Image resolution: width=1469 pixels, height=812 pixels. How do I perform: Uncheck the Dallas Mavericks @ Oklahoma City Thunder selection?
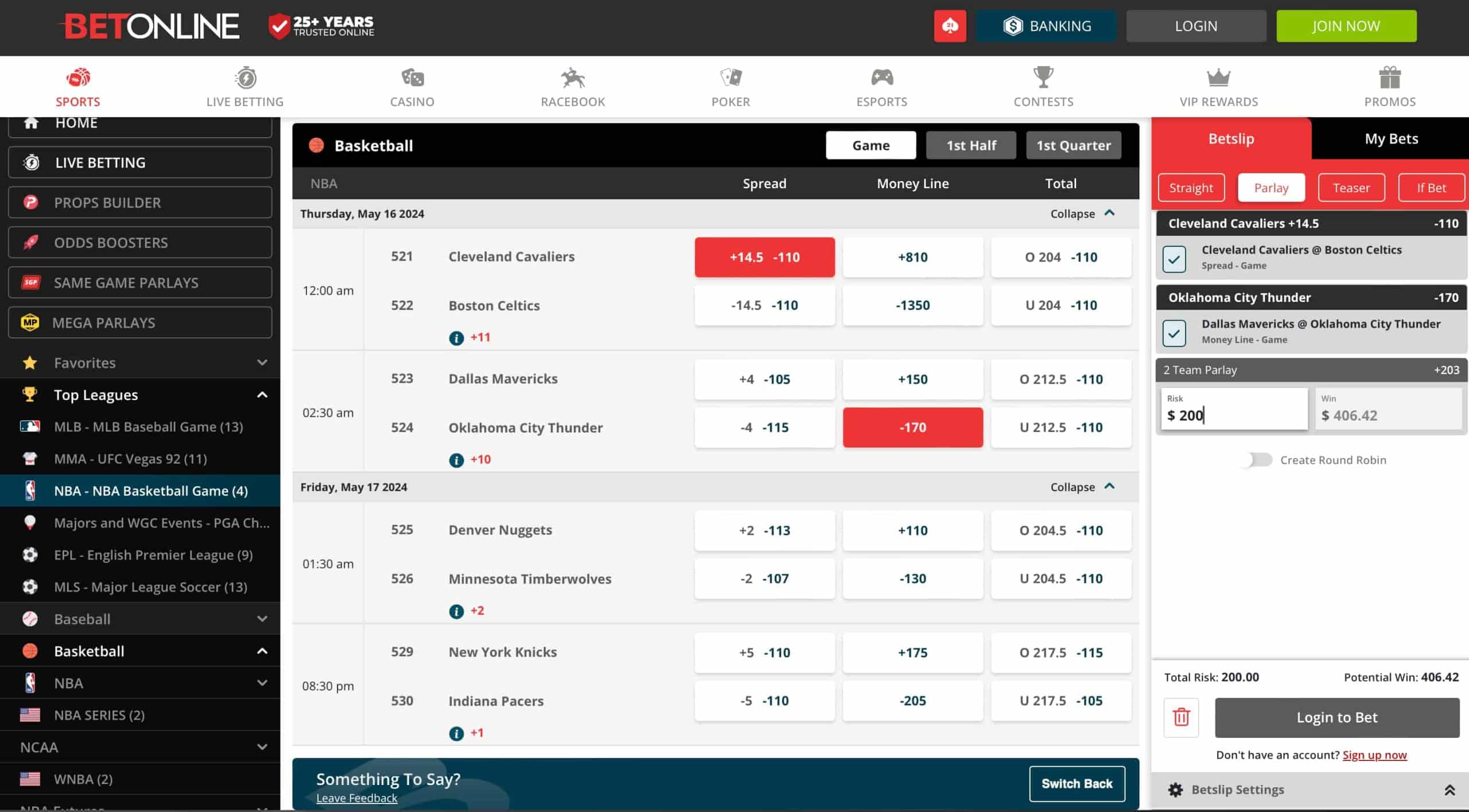1174,333
